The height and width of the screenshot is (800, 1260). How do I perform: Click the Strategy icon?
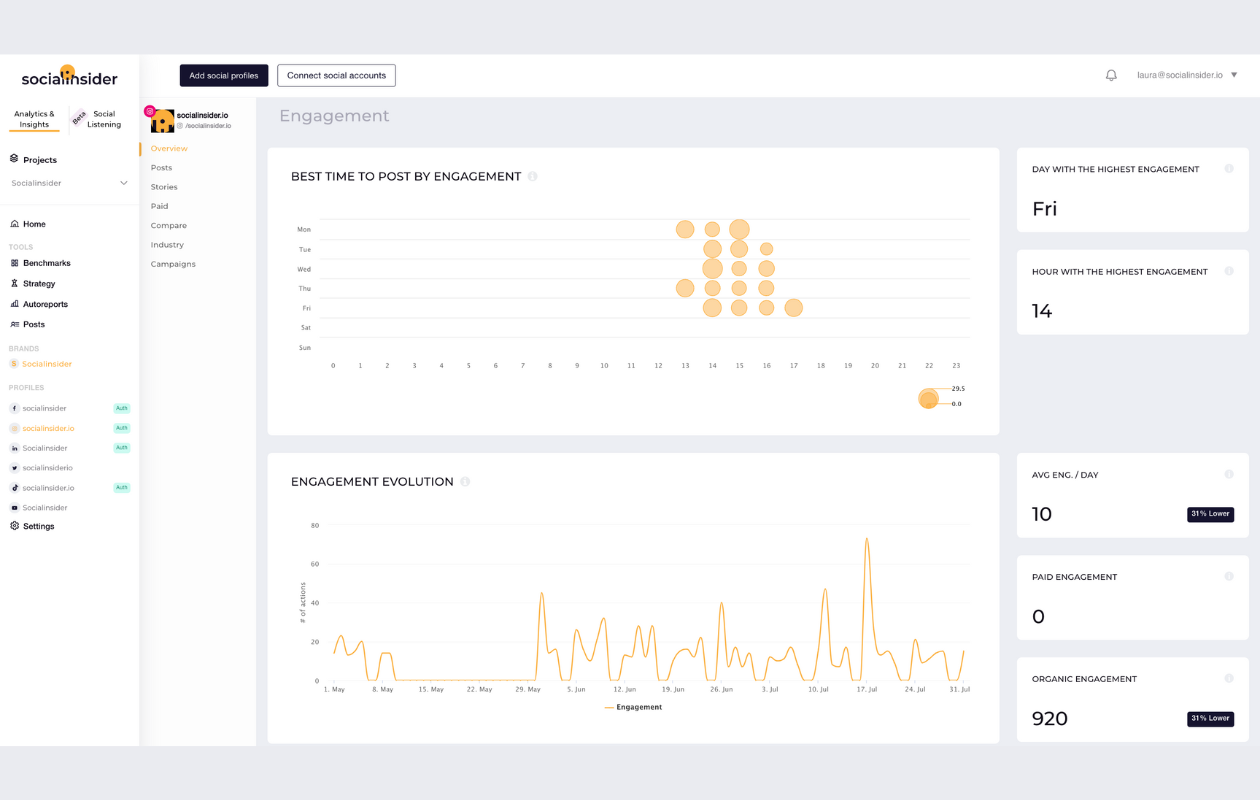click(x=15, y=284)
